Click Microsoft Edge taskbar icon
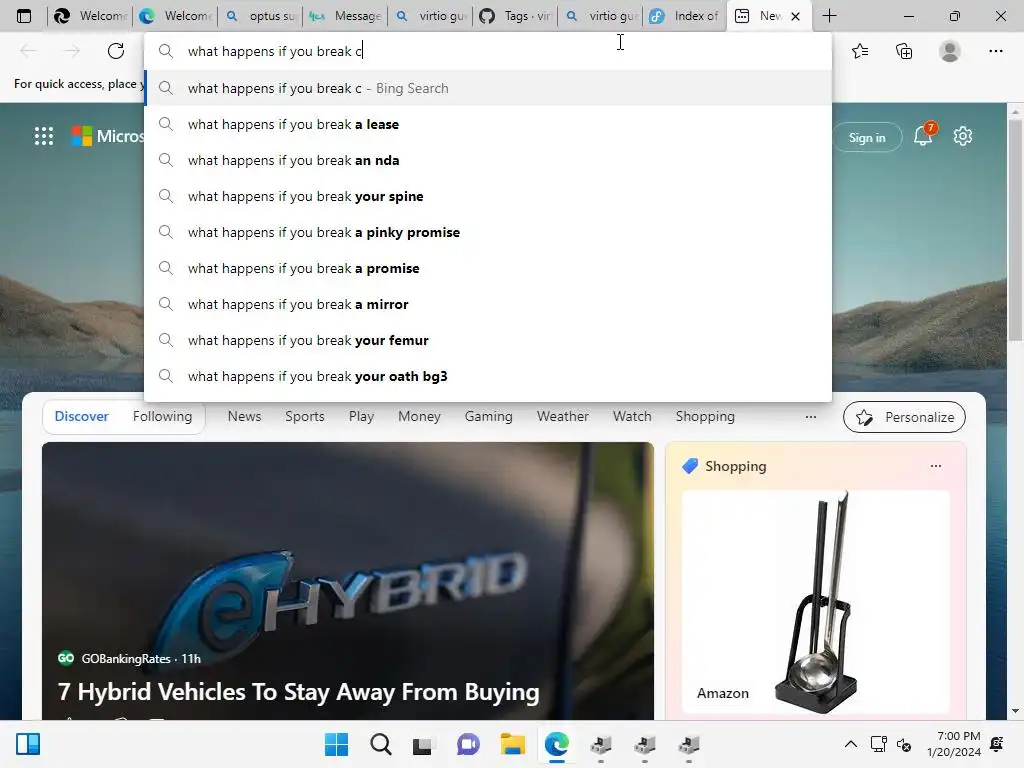Image resolution: width=1024 pixels, height=768 pixels. pos(556,744)
